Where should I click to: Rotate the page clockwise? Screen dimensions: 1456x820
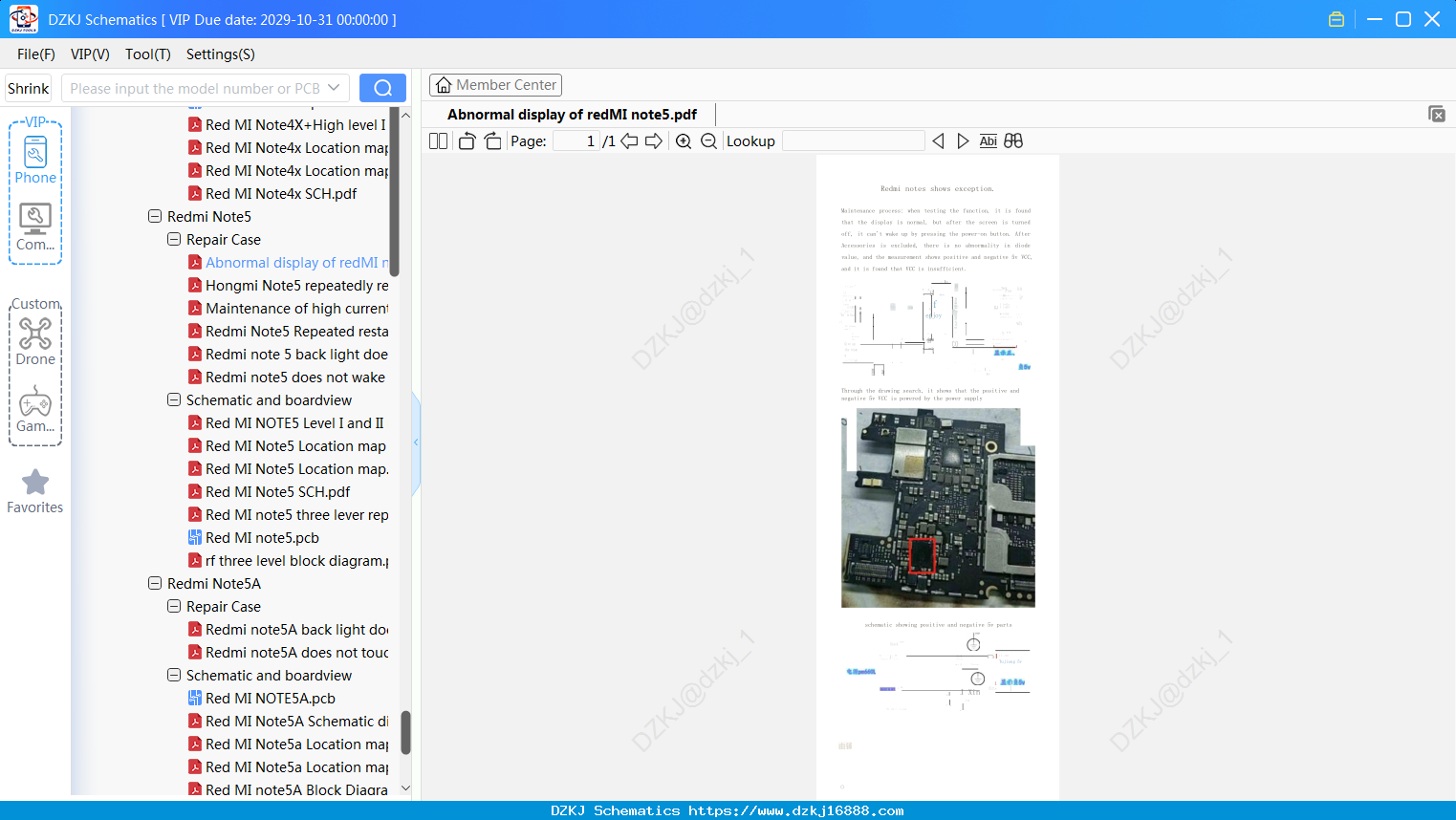pyautogui.click(x=493, y=141)
